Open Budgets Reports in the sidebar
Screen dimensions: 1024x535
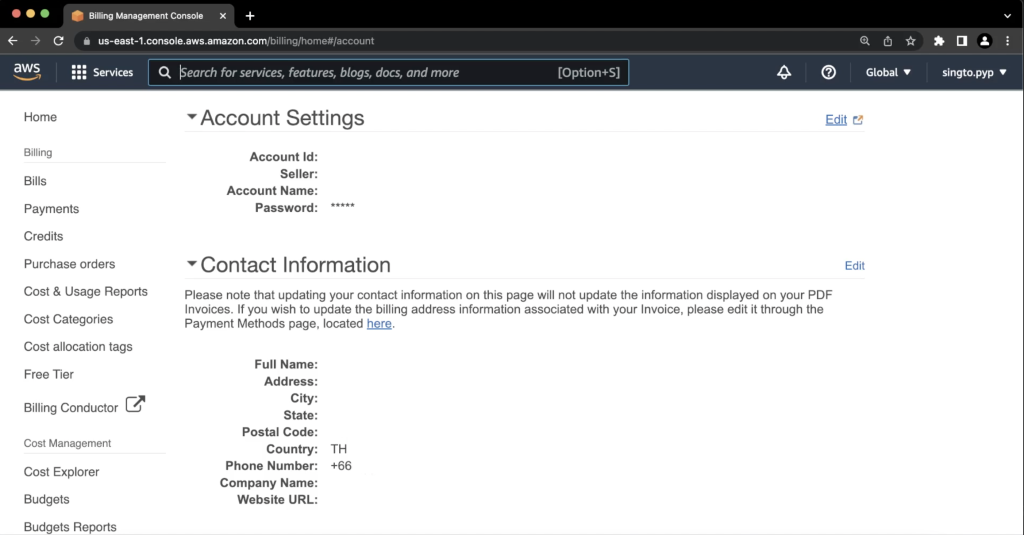click(70, 527)
